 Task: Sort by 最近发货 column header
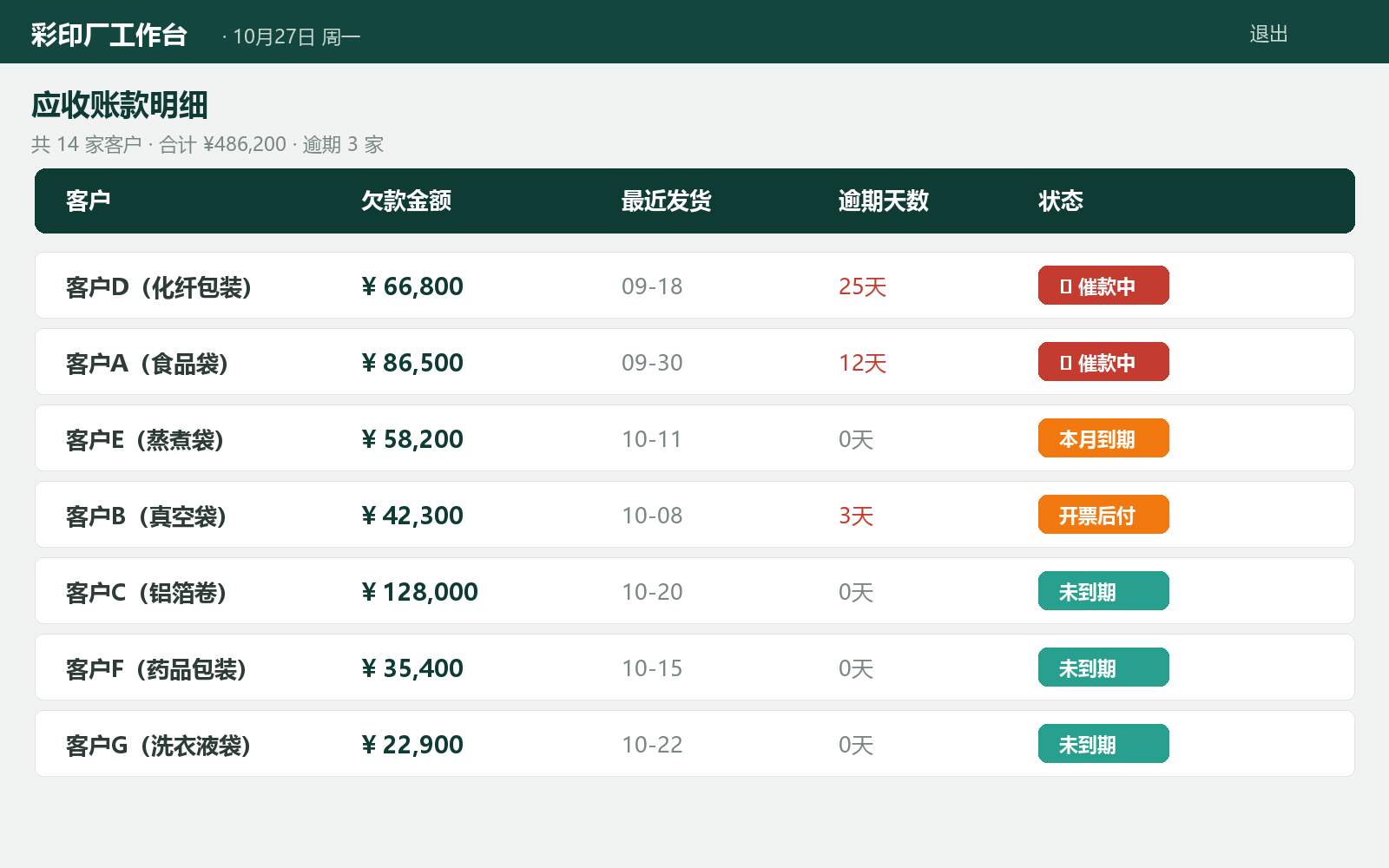[667, 201]
